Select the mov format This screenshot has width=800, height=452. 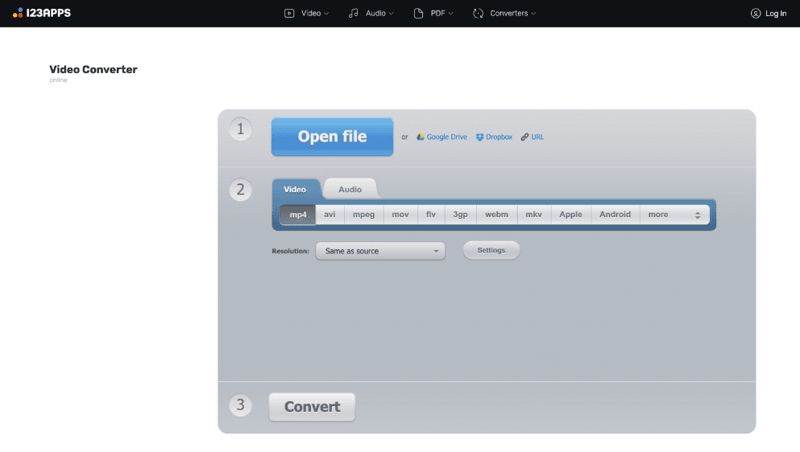(x=401, y=215)
